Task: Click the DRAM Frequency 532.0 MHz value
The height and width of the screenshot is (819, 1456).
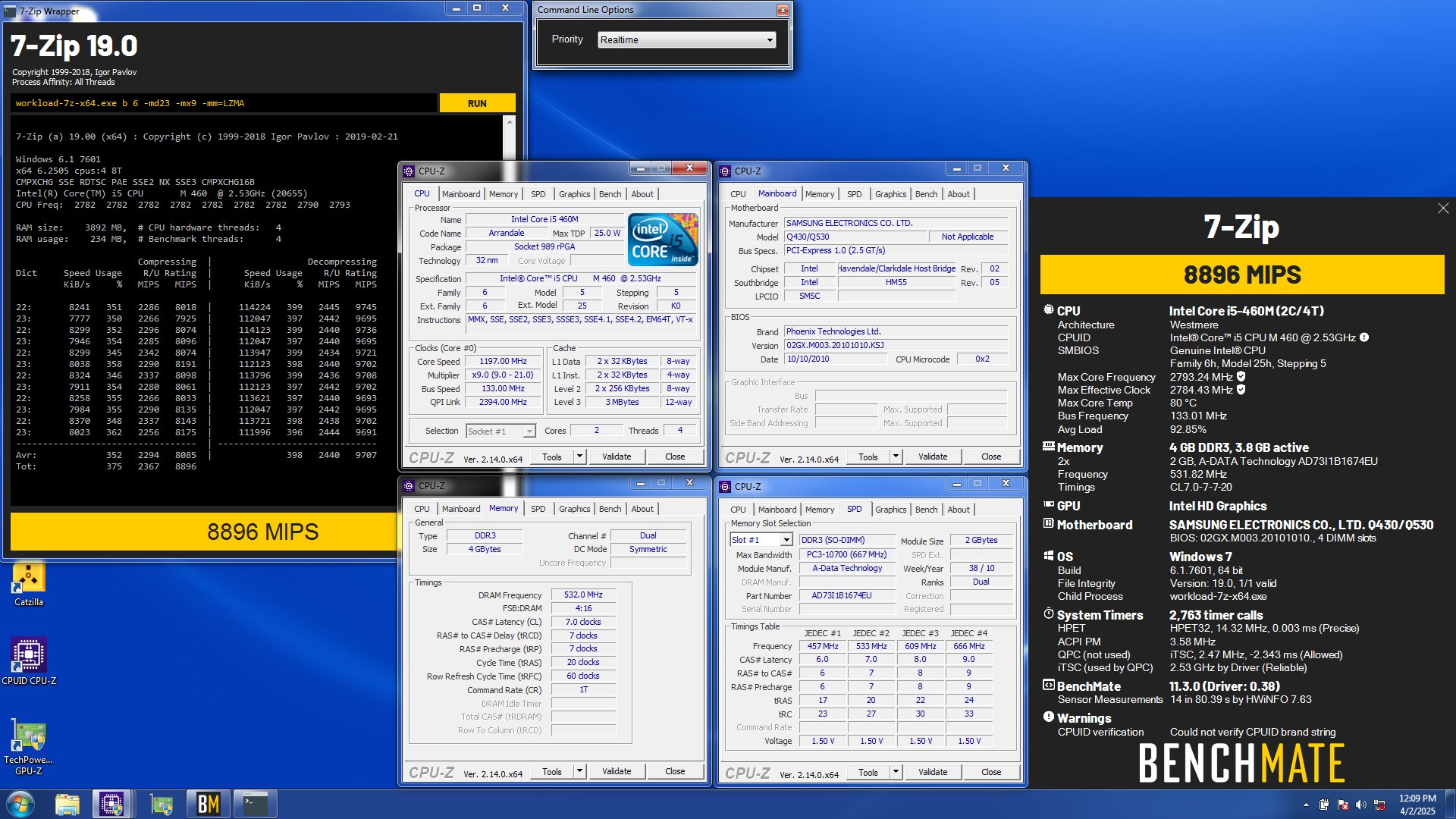Action: point(583,595)
